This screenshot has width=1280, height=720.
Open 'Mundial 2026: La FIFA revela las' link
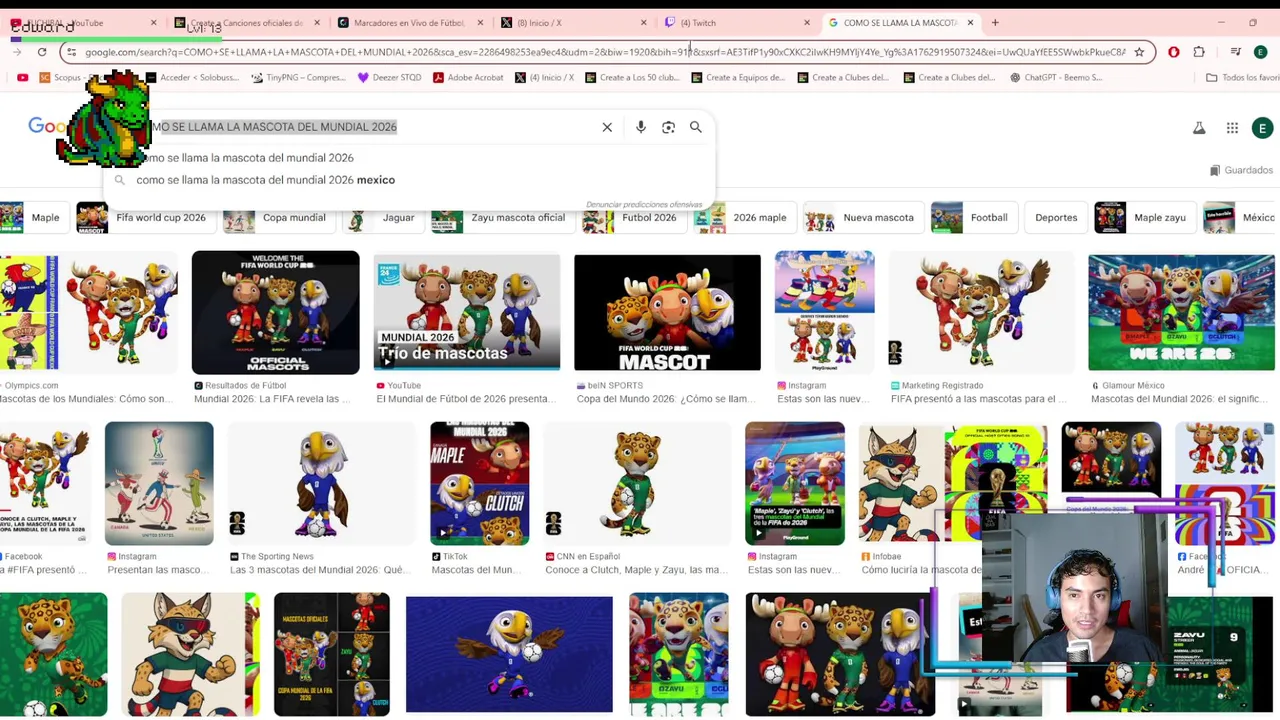point(272,399)
